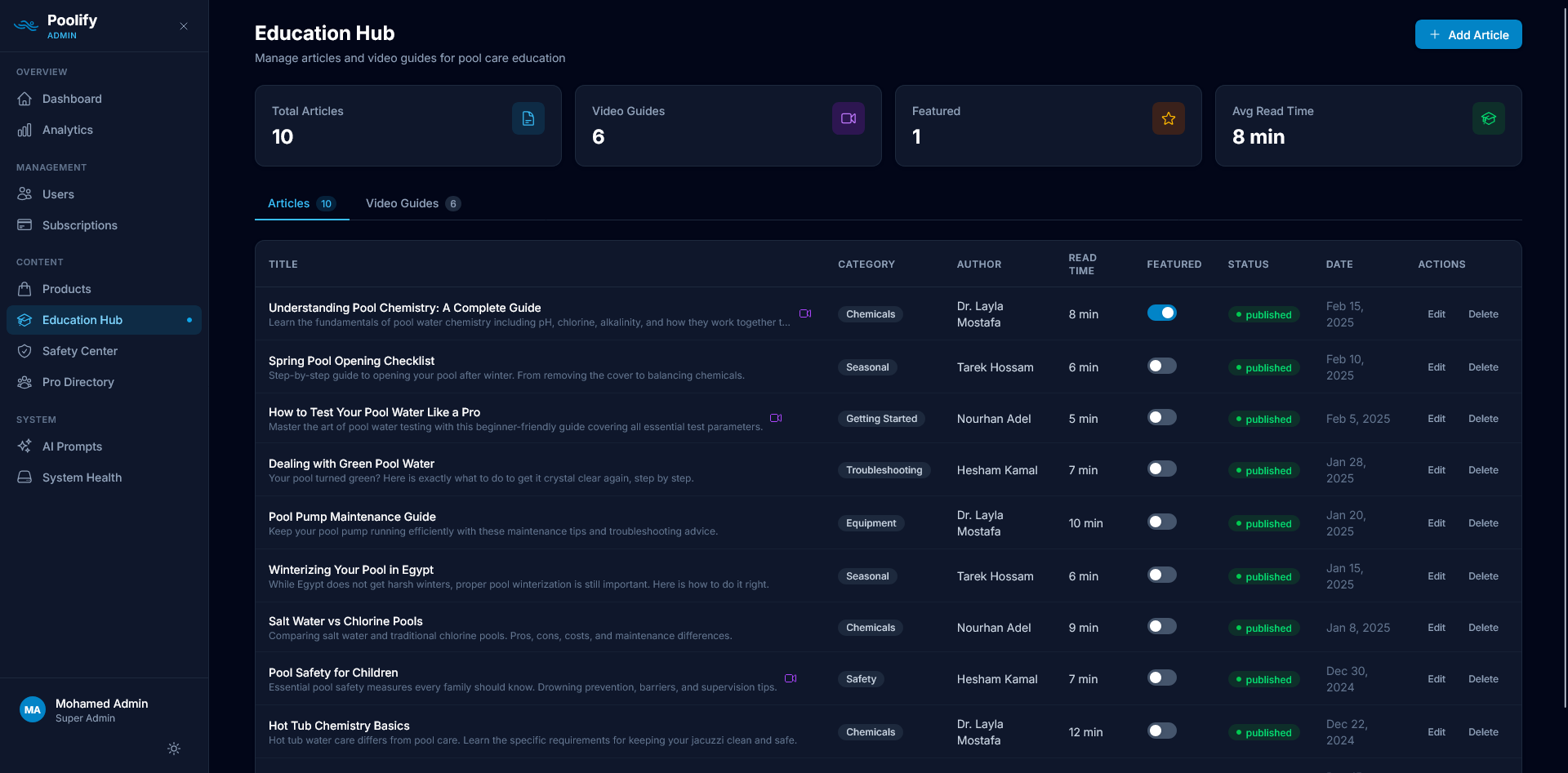Open the Analytics page
The width and height of the screenshot is (1568, 773).
coord(104,130)
